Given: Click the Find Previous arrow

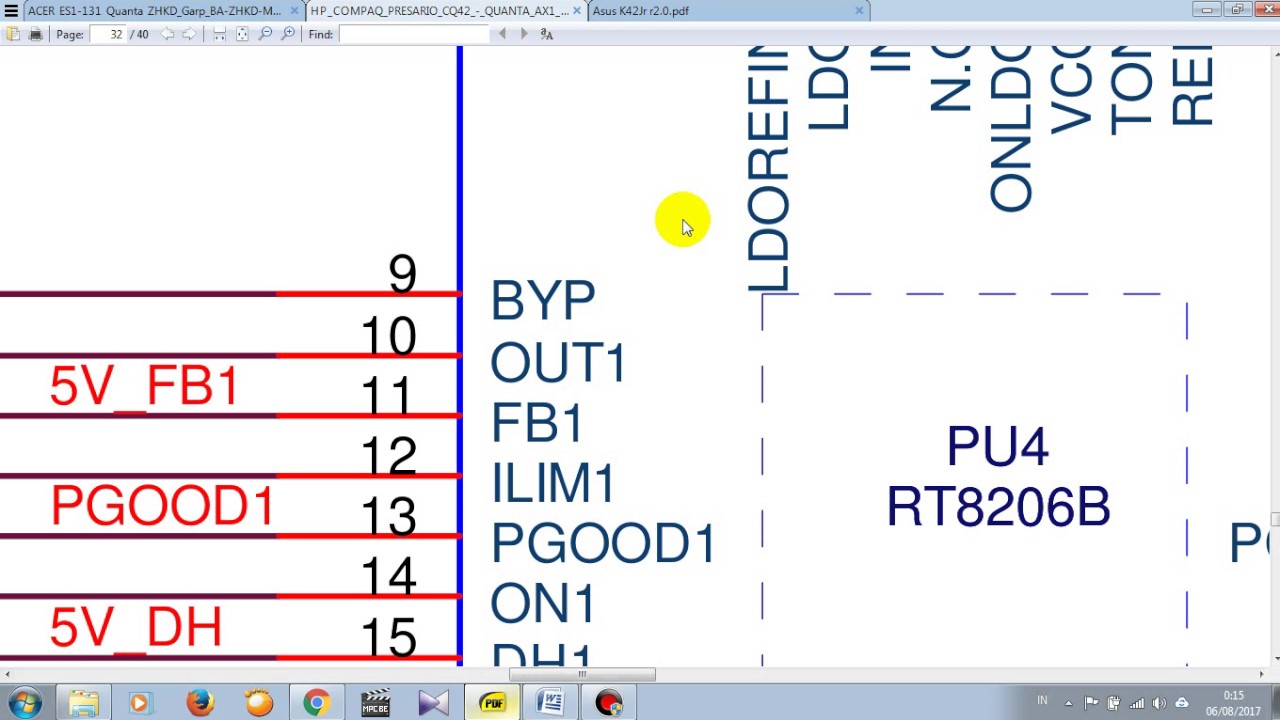Looking at the screenshot, I should [x=502, y=34].
